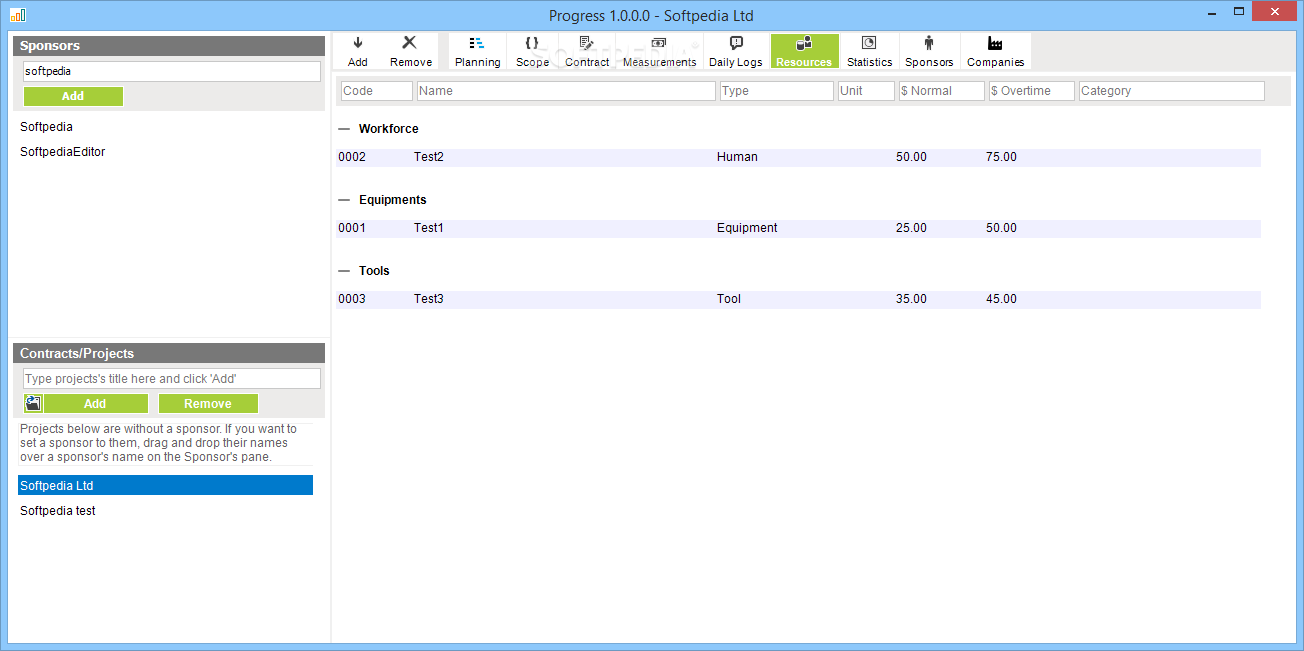This screenshot has width=1304, height=651.
Task: Open the Contract view
Action: 587,51
